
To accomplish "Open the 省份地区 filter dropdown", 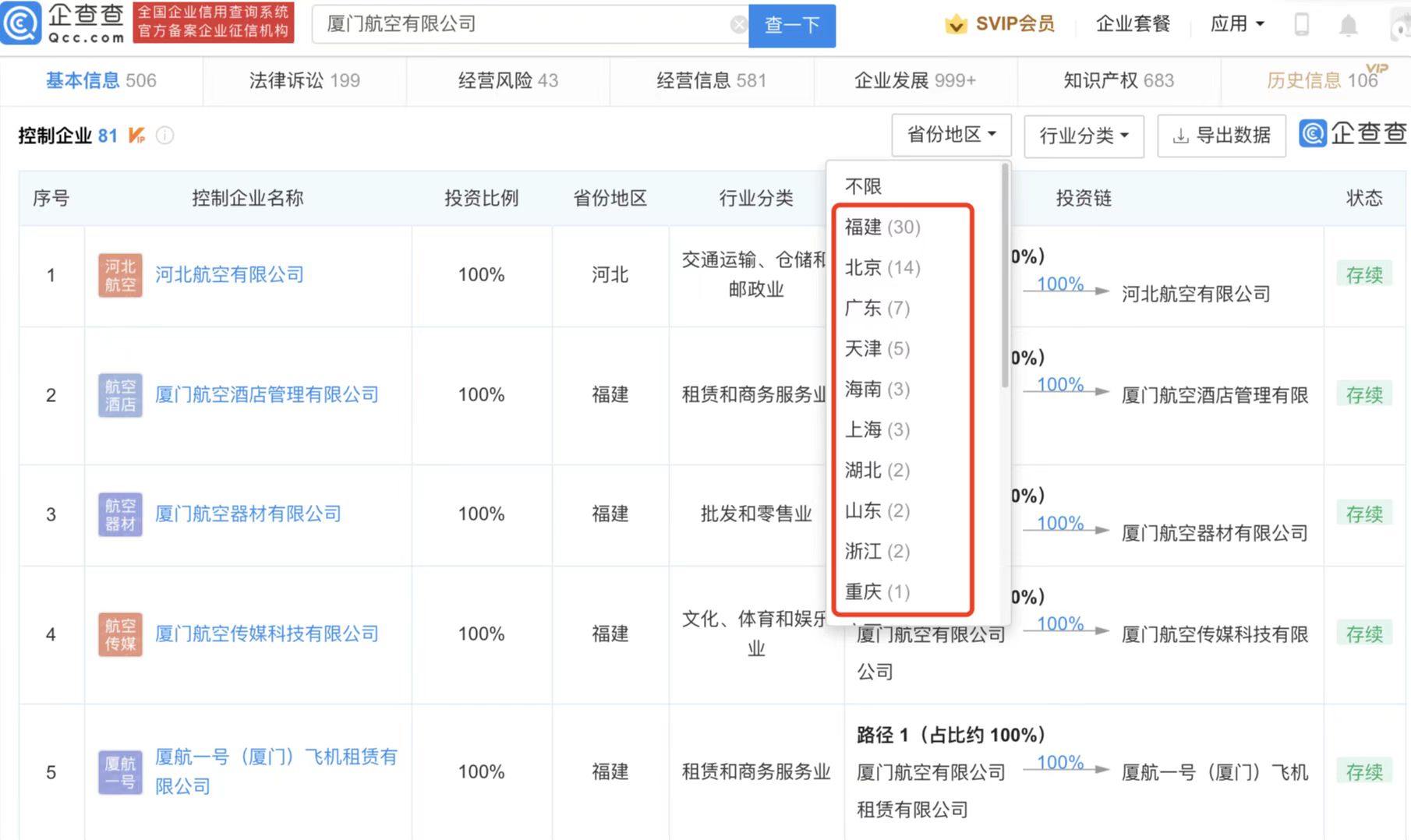I will coord(951,135).
